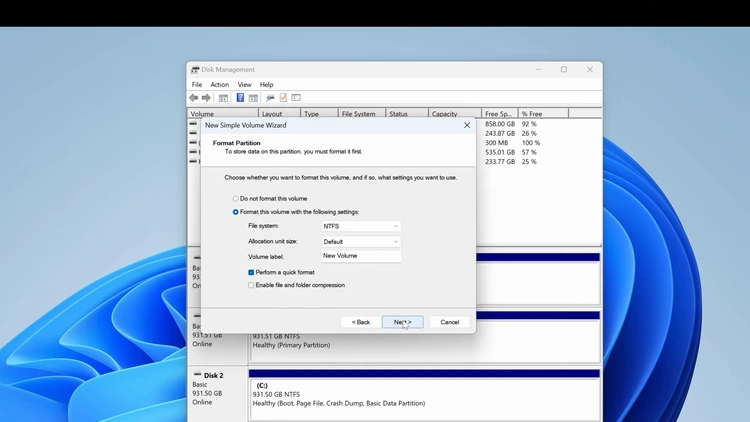Open Help via the blue question-mark icon
This screenshot has height=422, width=750.
point(240,98)
